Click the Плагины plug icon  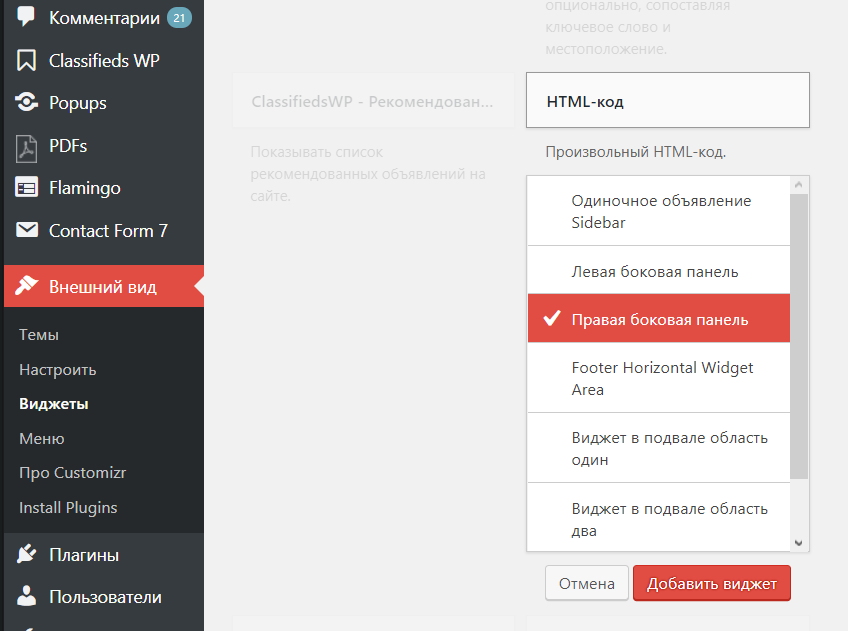pos(26,554)
